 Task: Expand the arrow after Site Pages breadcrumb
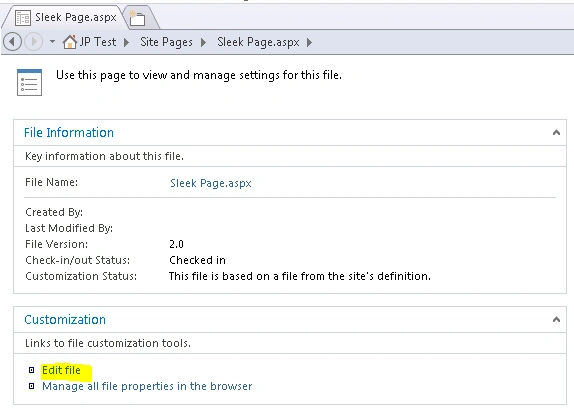204,42
